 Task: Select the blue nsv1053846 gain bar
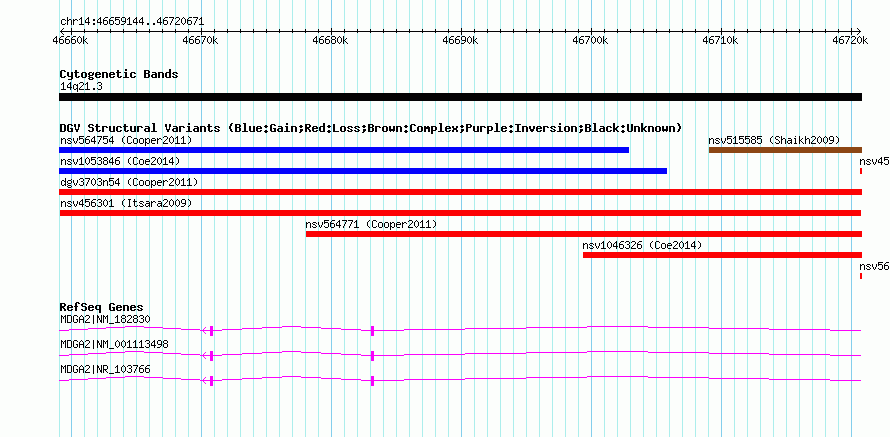(x=363, y=171)
